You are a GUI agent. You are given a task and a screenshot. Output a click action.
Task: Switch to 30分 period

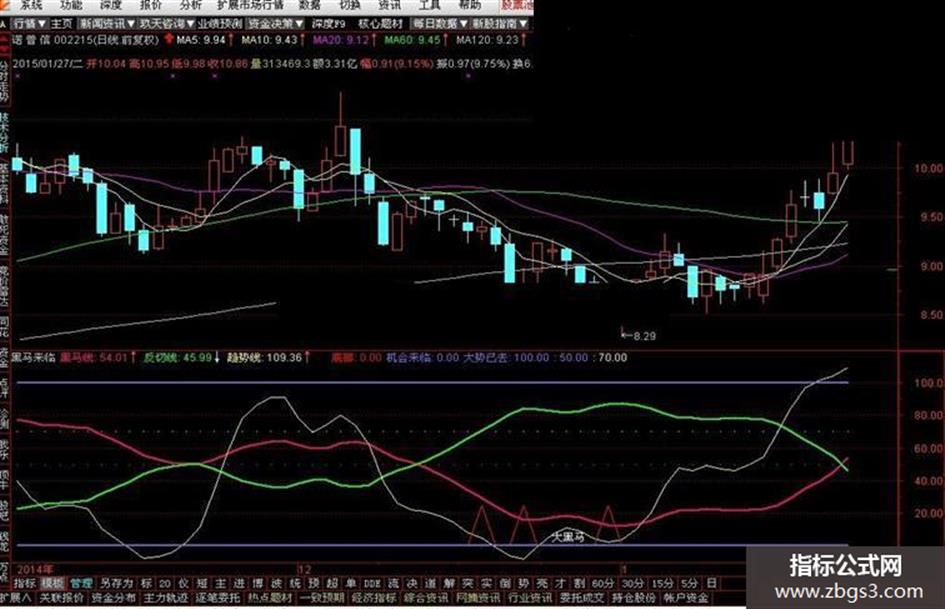[x=633, y=583]
